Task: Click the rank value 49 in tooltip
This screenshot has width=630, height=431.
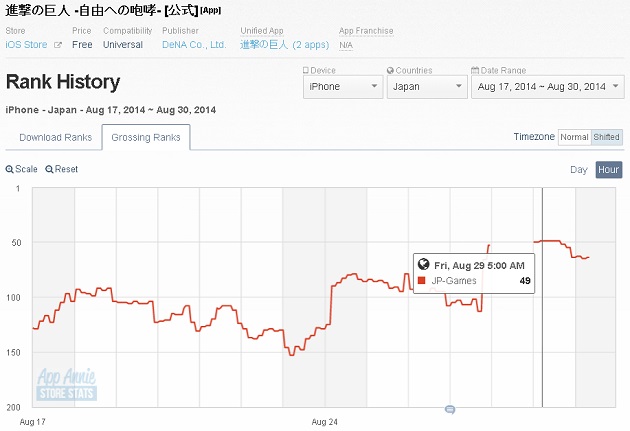Action: pos(525,281)
